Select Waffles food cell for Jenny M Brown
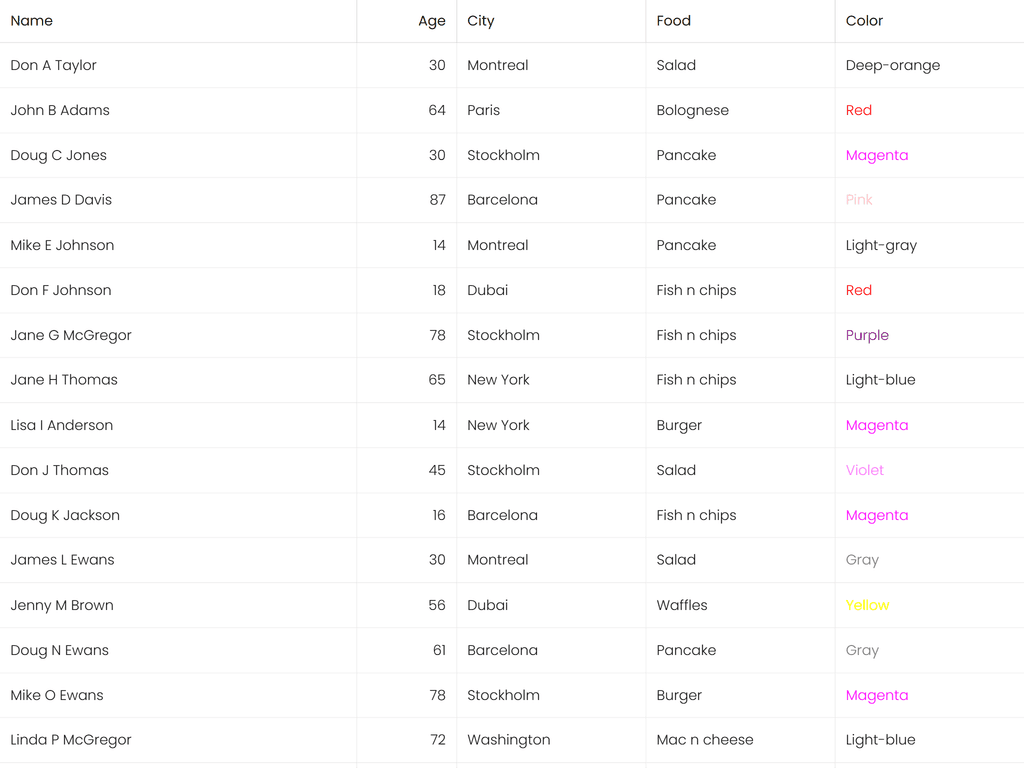The image size is (1024, 768). coord(682,606)
